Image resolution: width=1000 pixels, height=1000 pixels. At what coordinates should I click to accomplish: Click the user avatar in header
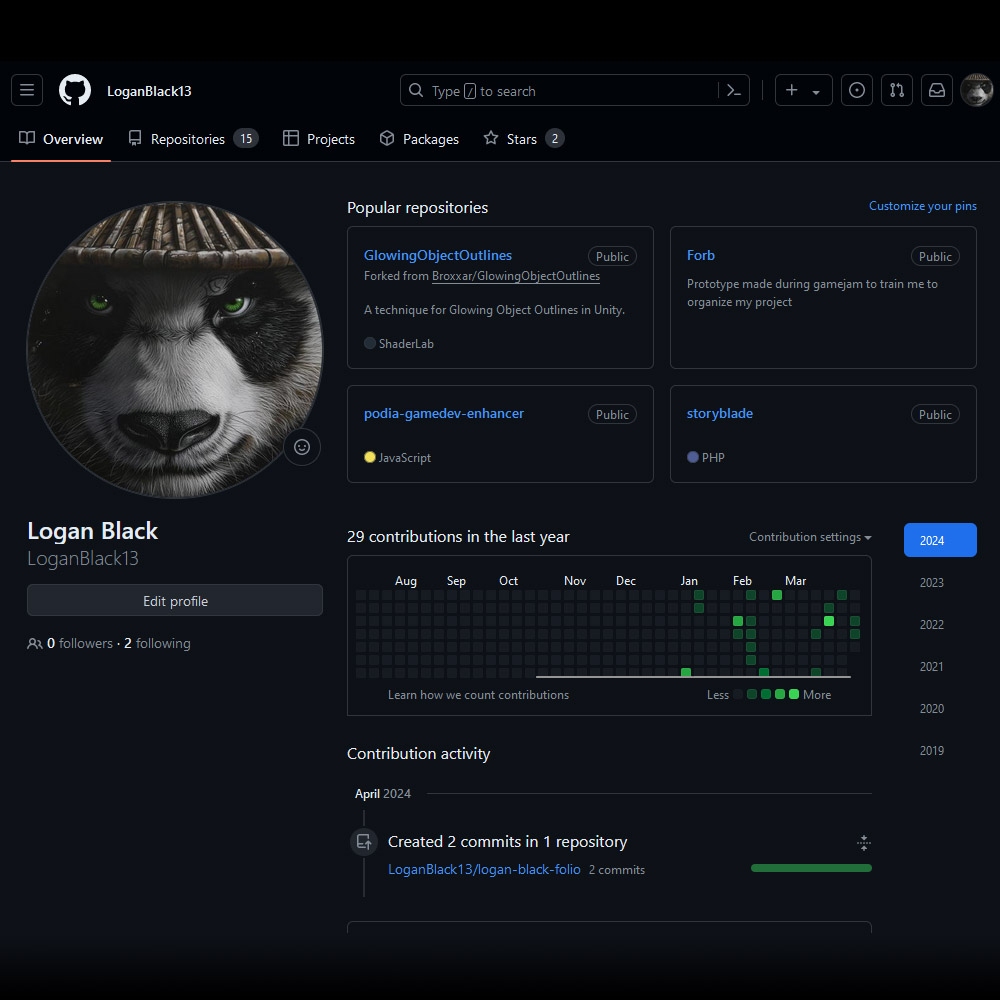point(976,91)
